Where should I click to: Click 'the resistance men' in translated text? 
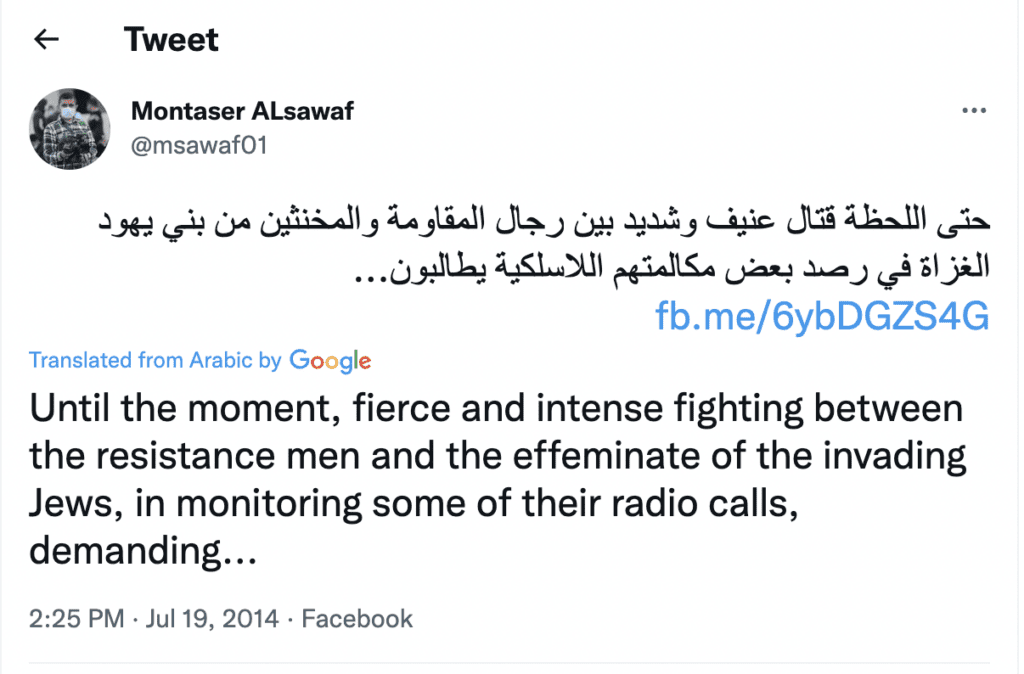(195, 456)
